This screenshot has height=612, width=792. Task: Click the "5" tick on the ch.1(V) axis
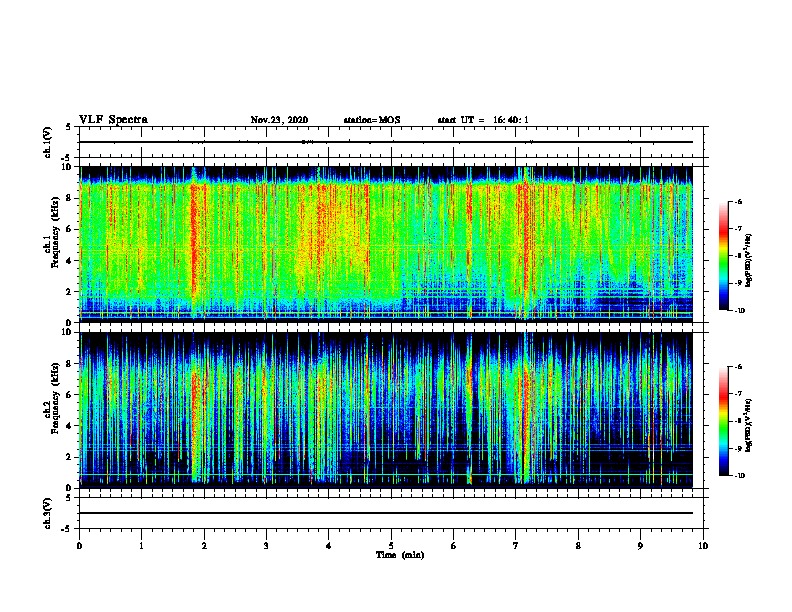point(69,127)
